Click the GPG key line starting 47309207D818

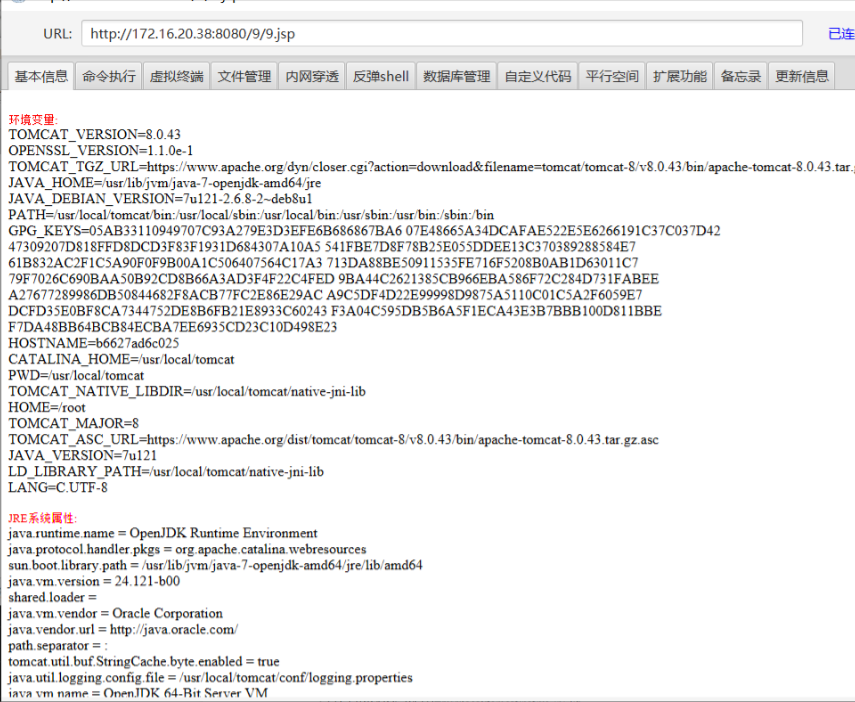click(x=322, y=247)
